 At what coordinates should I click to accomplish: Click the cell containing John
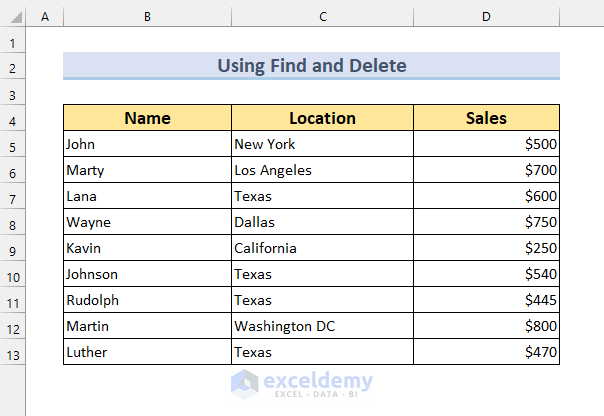(x=147, y=144)
